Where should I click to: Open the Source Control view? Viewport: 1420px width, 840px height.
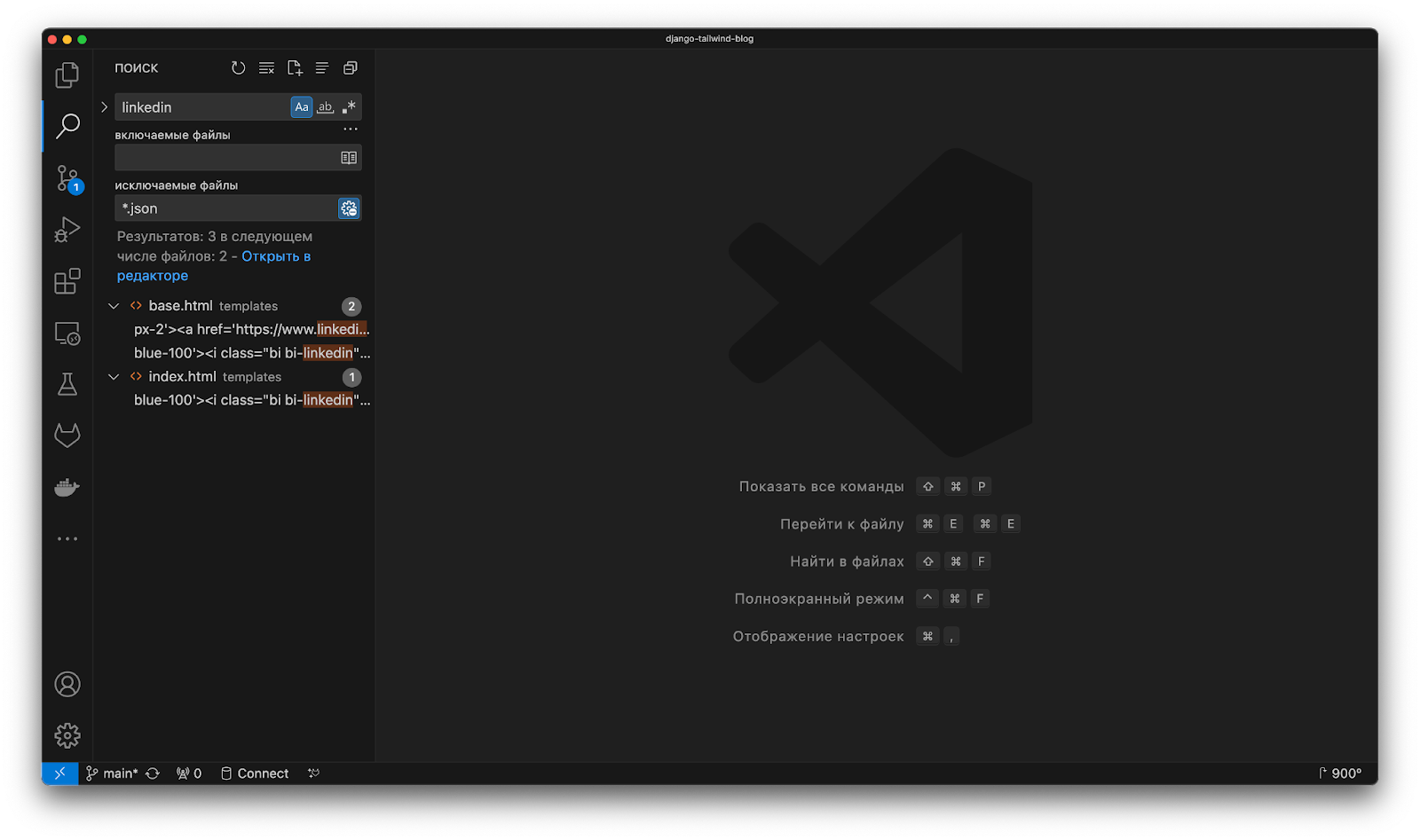click(x=67, y=178)
